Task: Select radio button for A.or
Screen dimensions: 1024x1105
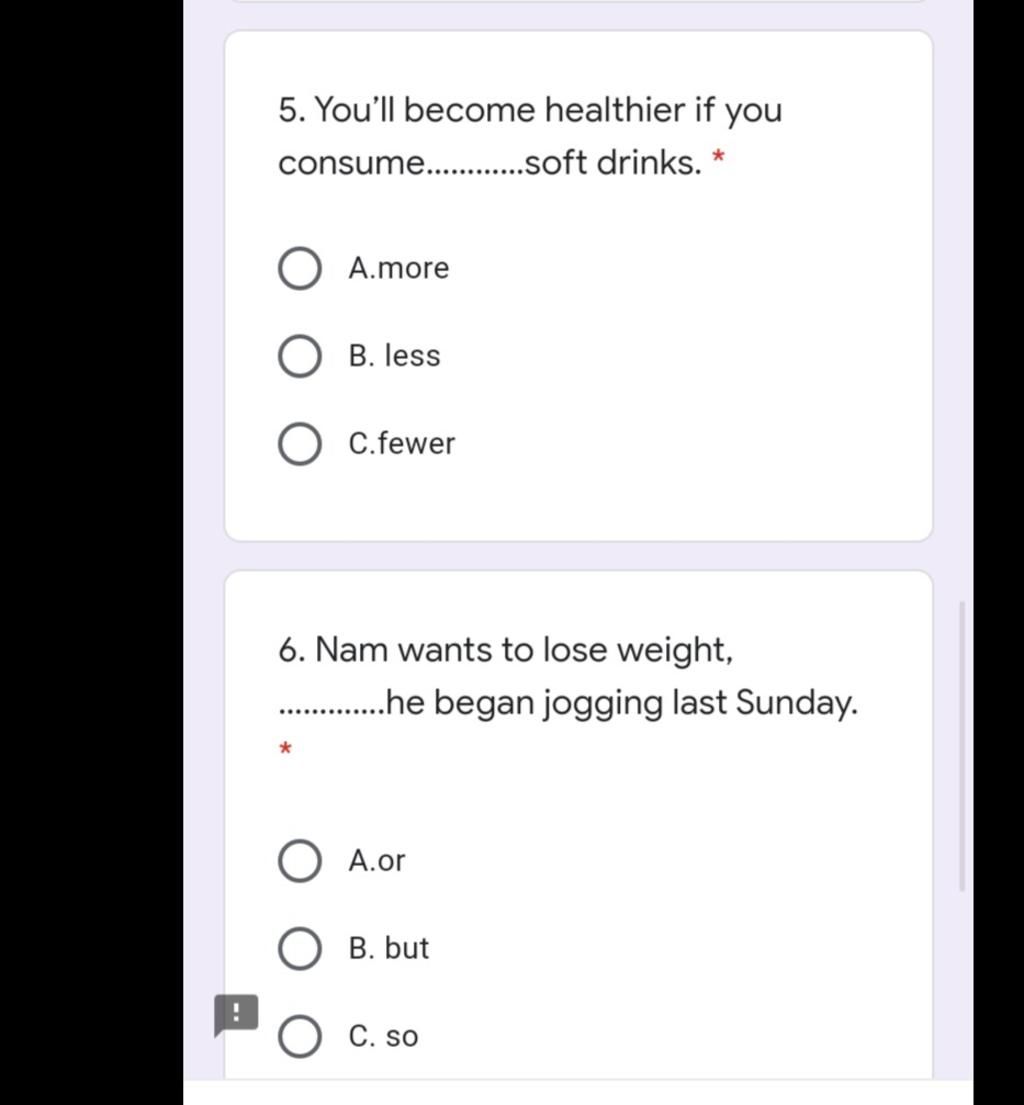Action: tap(300, 860)
